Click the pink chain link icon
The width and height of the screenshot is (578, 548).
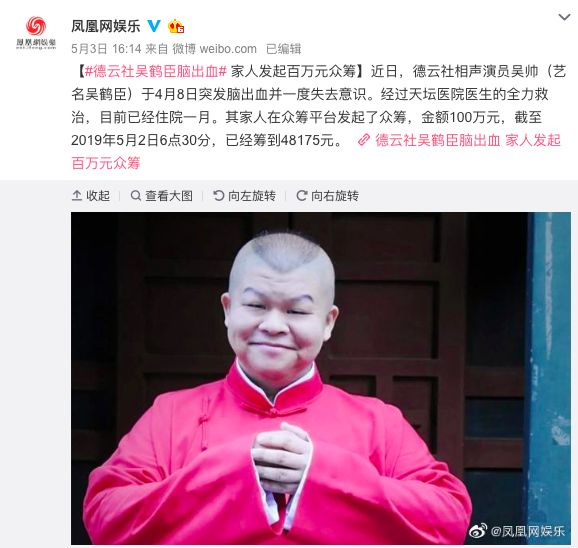364,140
